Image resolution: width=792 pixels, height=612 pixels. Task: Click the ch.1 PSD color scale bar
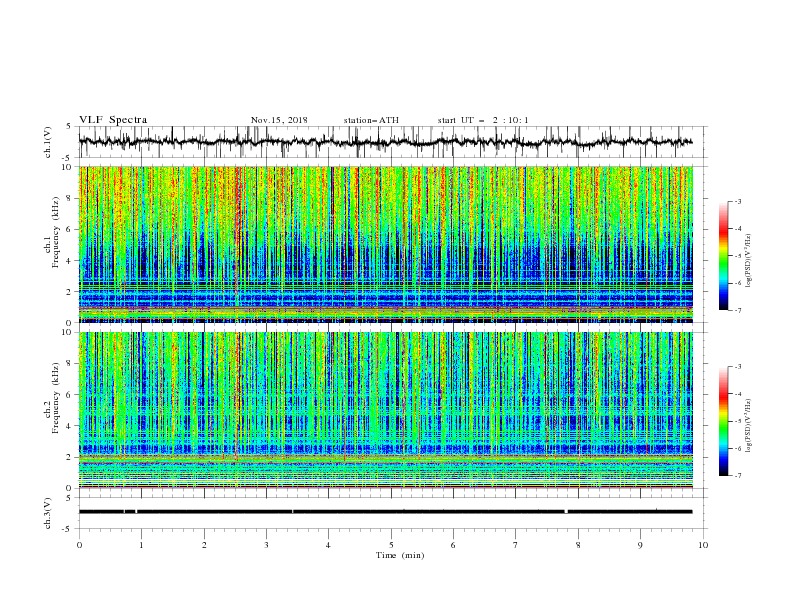723,256
